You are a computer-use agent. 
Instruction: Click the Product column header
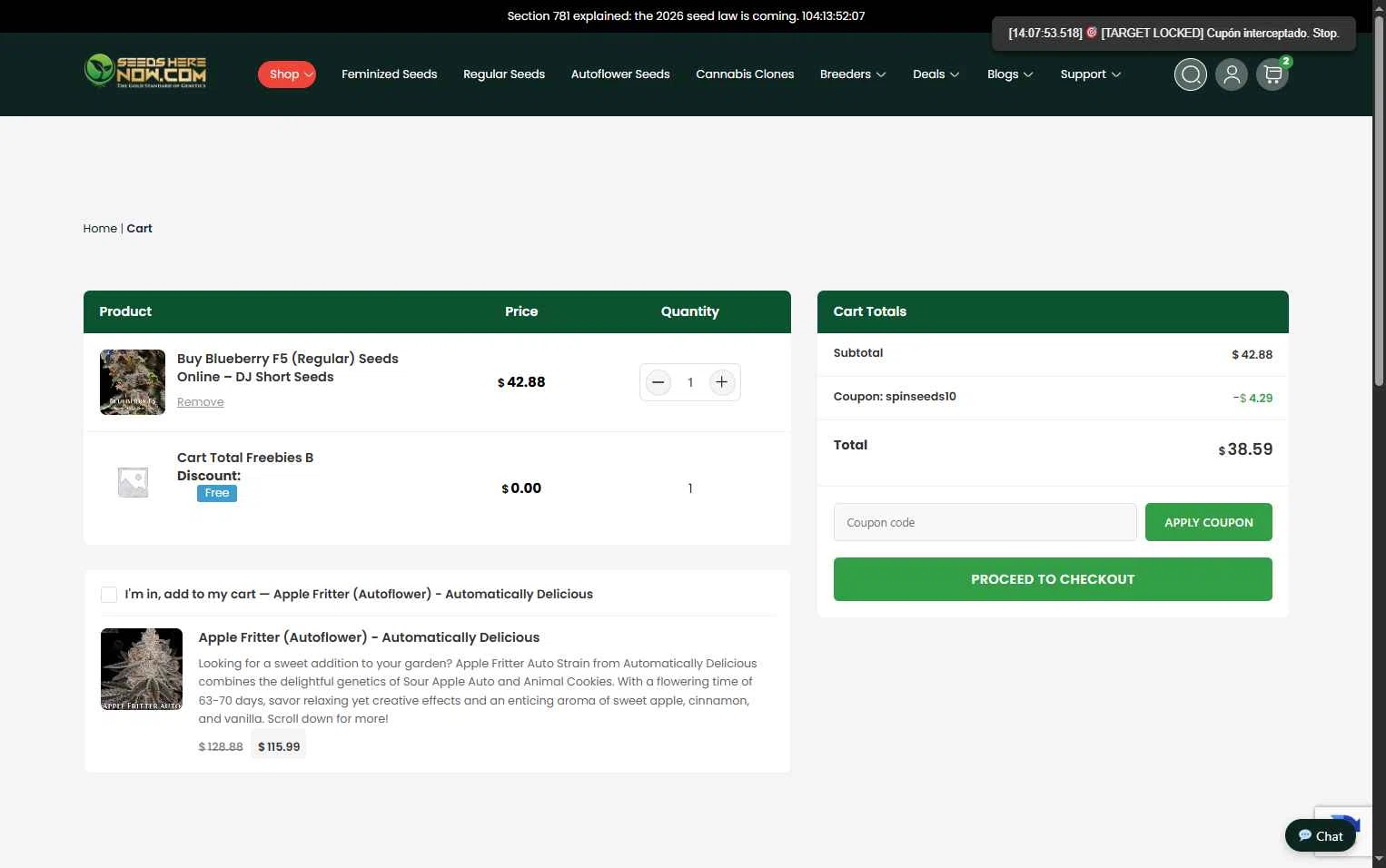click(125, 311)
